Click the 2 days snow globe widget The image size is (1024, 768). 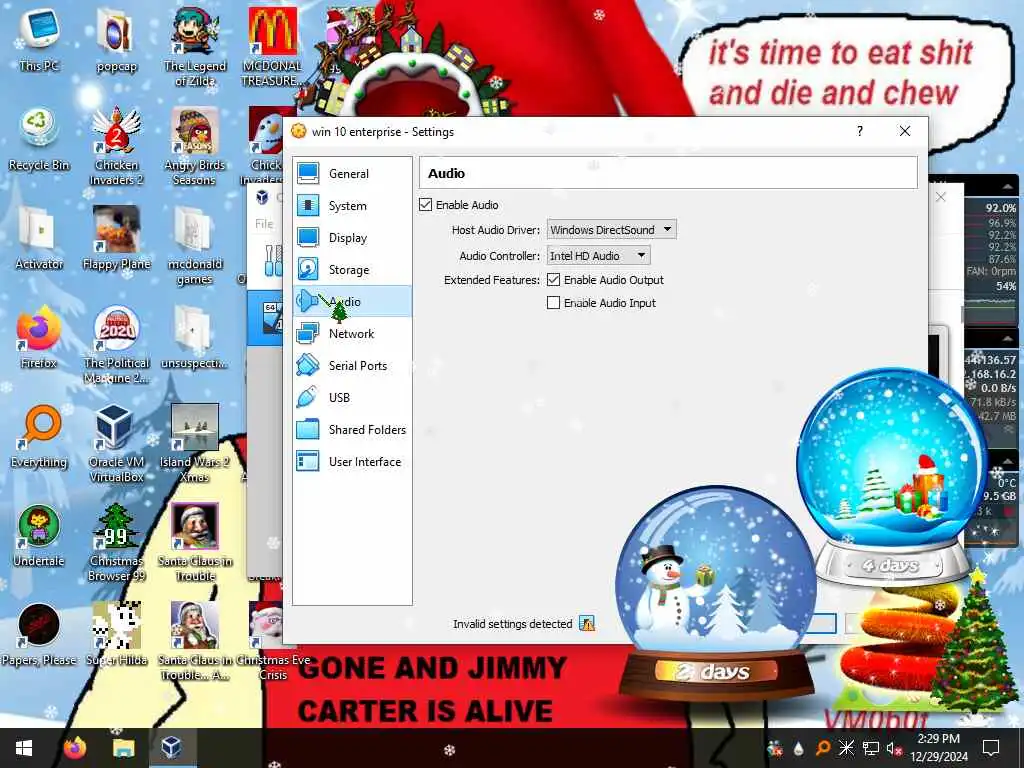[x=716, y=591]
